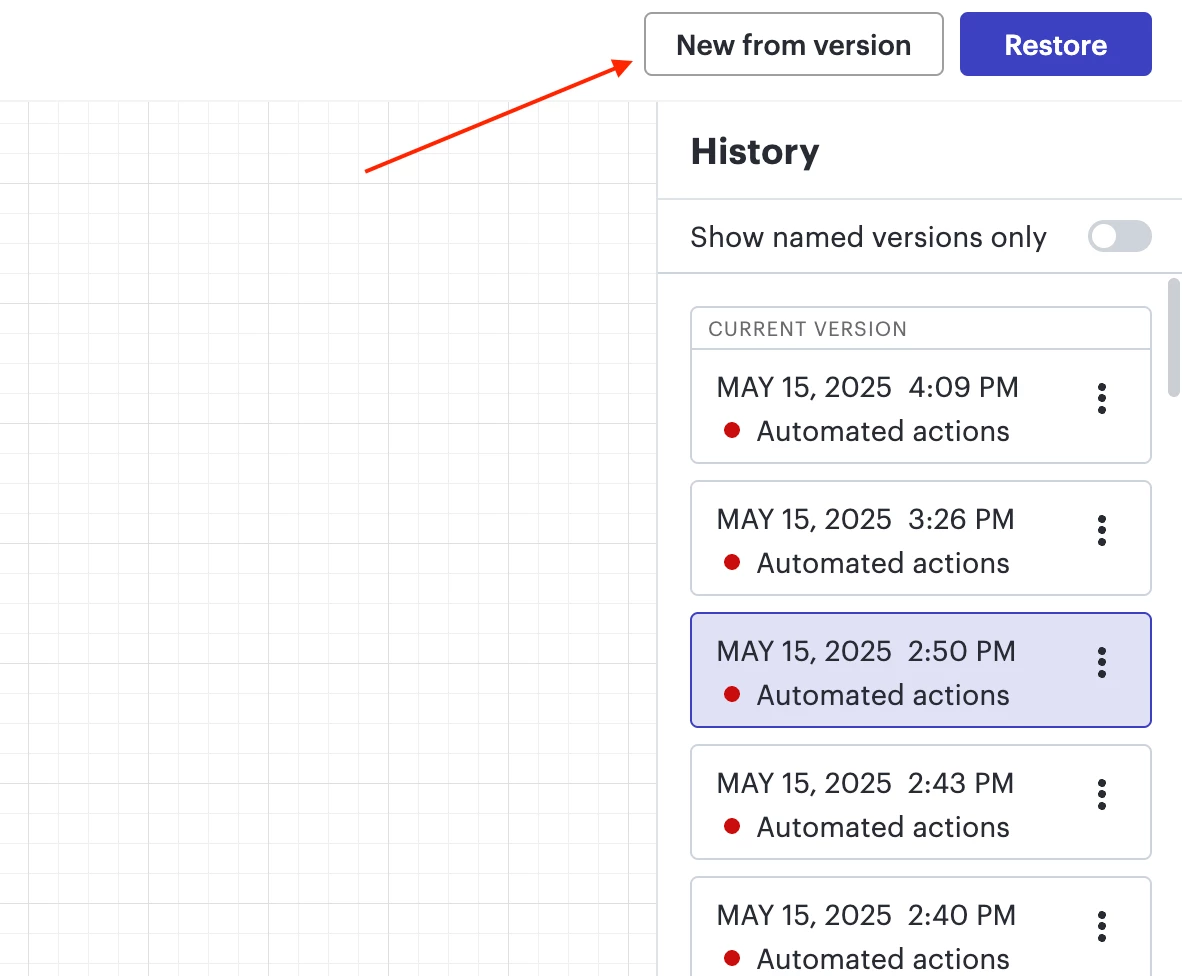Screen dimensions: 1182x976
Task: Open options menu for 2:40 PM version
Action: (x=1102, y=926)
